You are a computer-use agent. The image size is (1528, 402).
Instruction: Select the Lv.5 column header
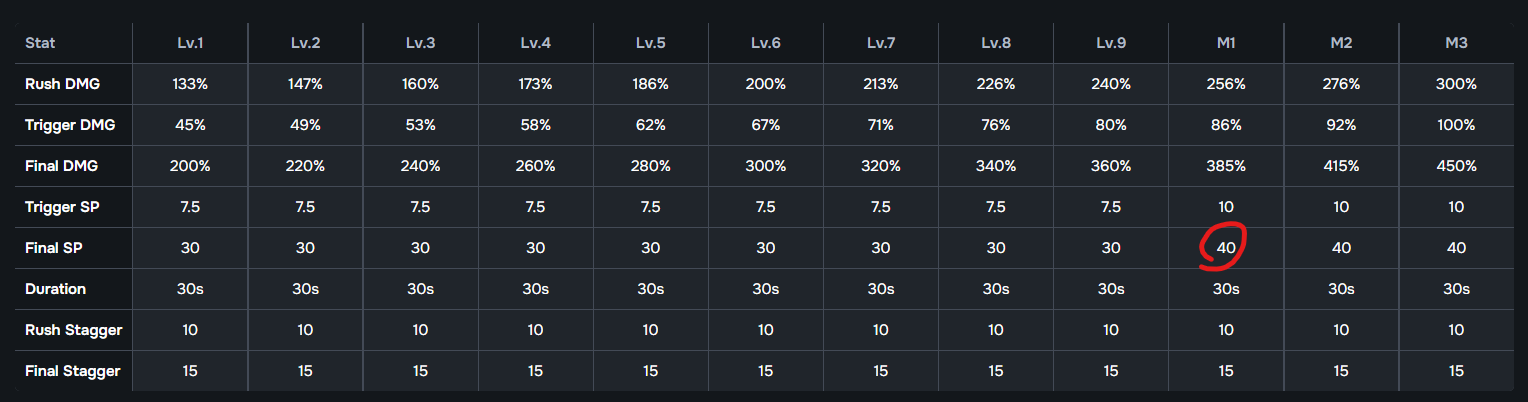[650, 43]
